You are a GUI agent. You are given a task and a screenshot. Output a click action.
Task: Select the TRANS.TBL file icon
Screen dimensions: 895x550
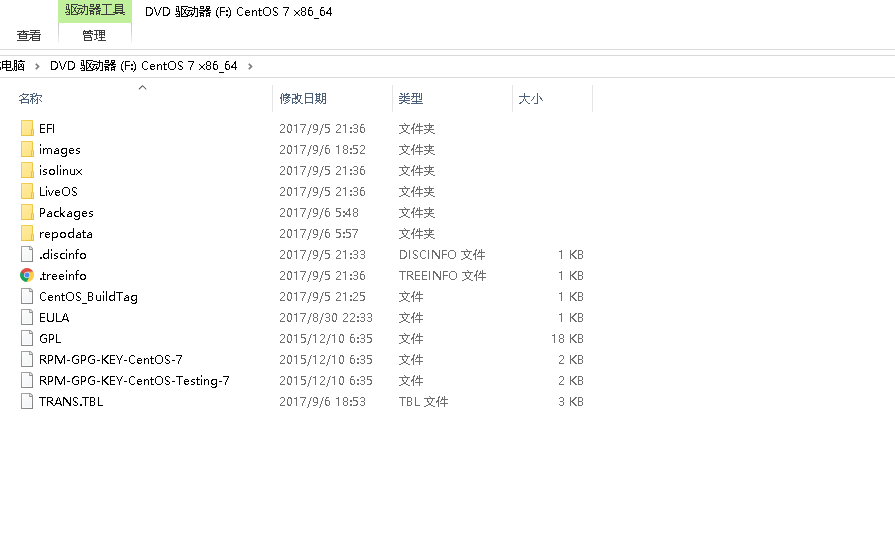pos(27,402)
